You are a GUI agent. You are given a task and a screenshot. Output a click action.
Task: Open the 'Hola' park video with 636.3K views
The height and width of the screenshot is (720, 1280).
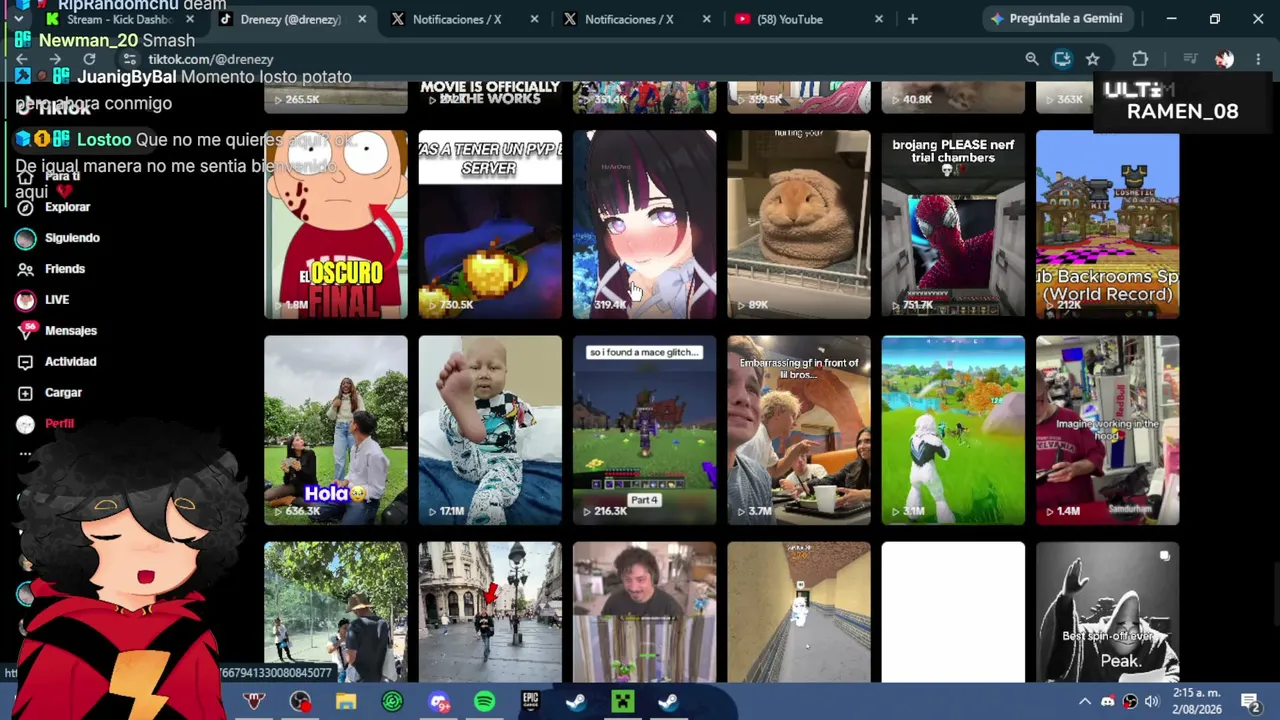(336, 430)
